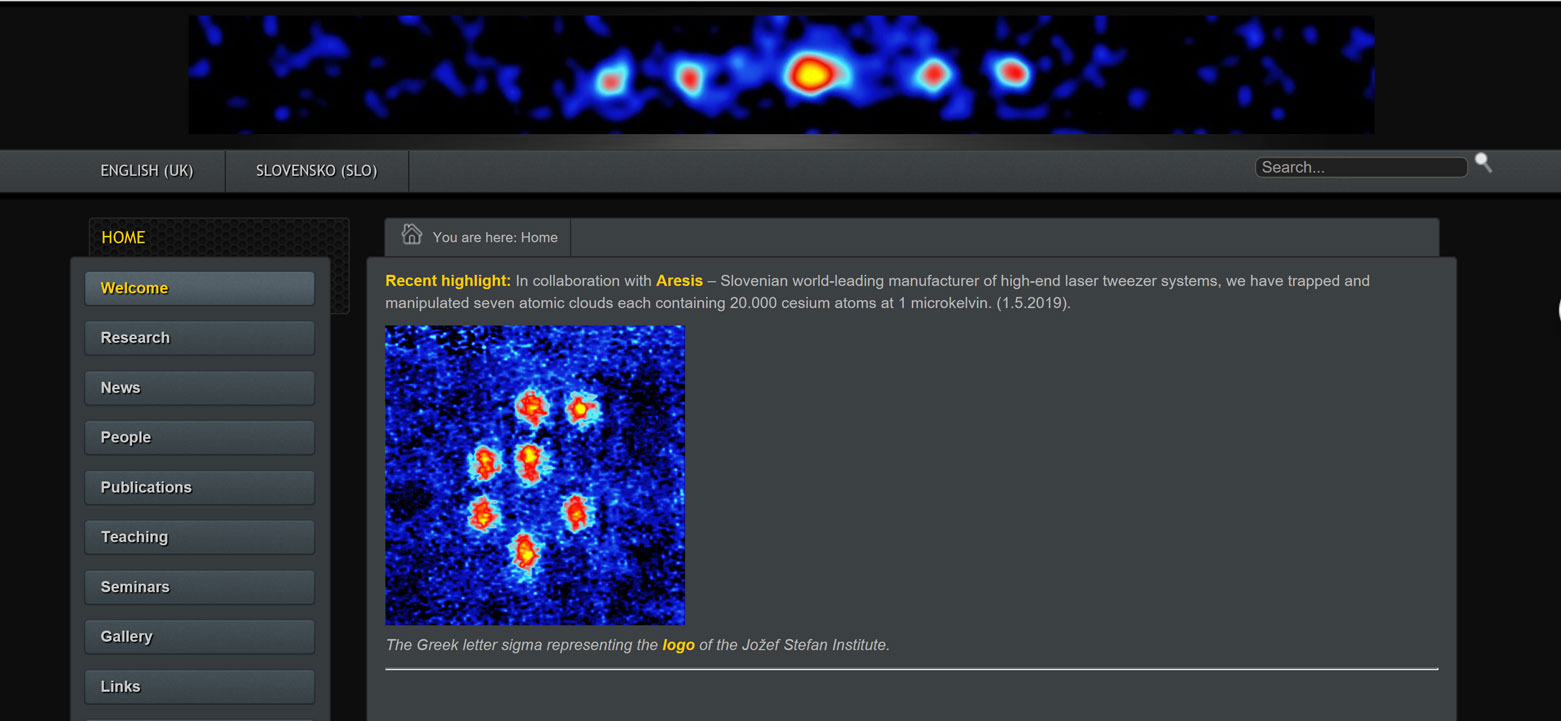
Task: Click the header banner atom image
Action: (x=781, y=74)
